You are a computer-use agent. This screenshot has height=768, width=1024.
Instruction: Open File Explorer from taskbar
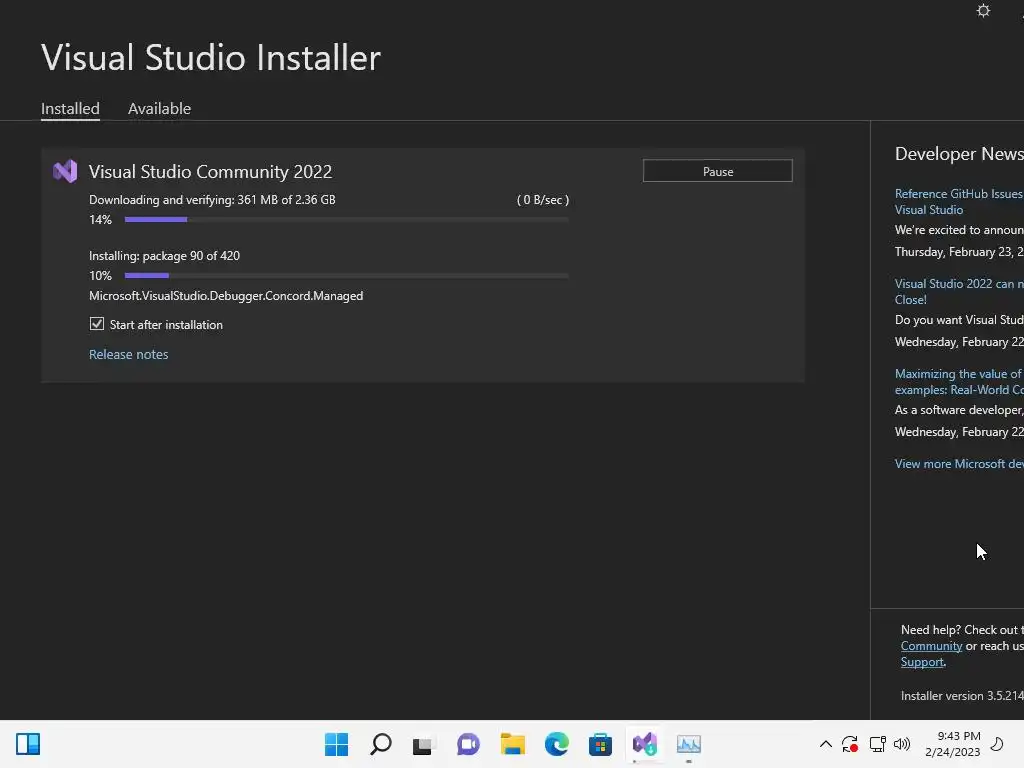pyautogui.click(x=513, y=744)
